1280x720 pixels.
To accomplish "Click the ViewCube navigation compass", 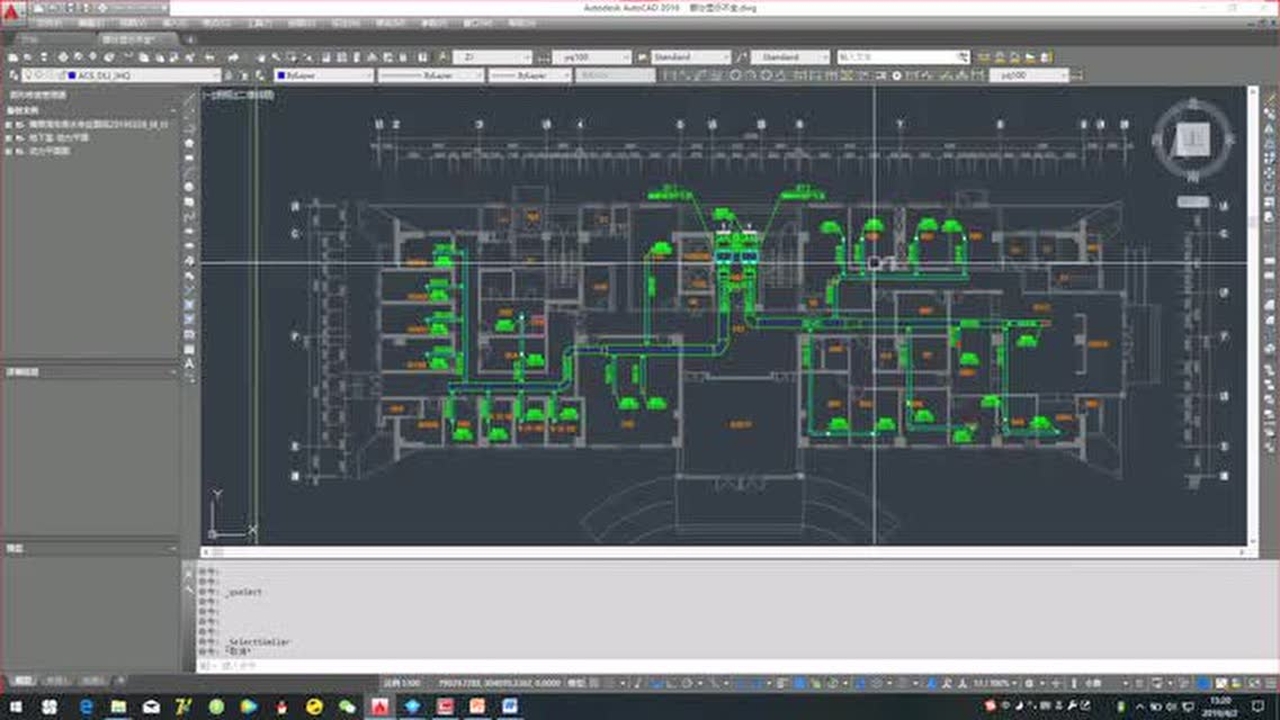I will coord(1191,140).
